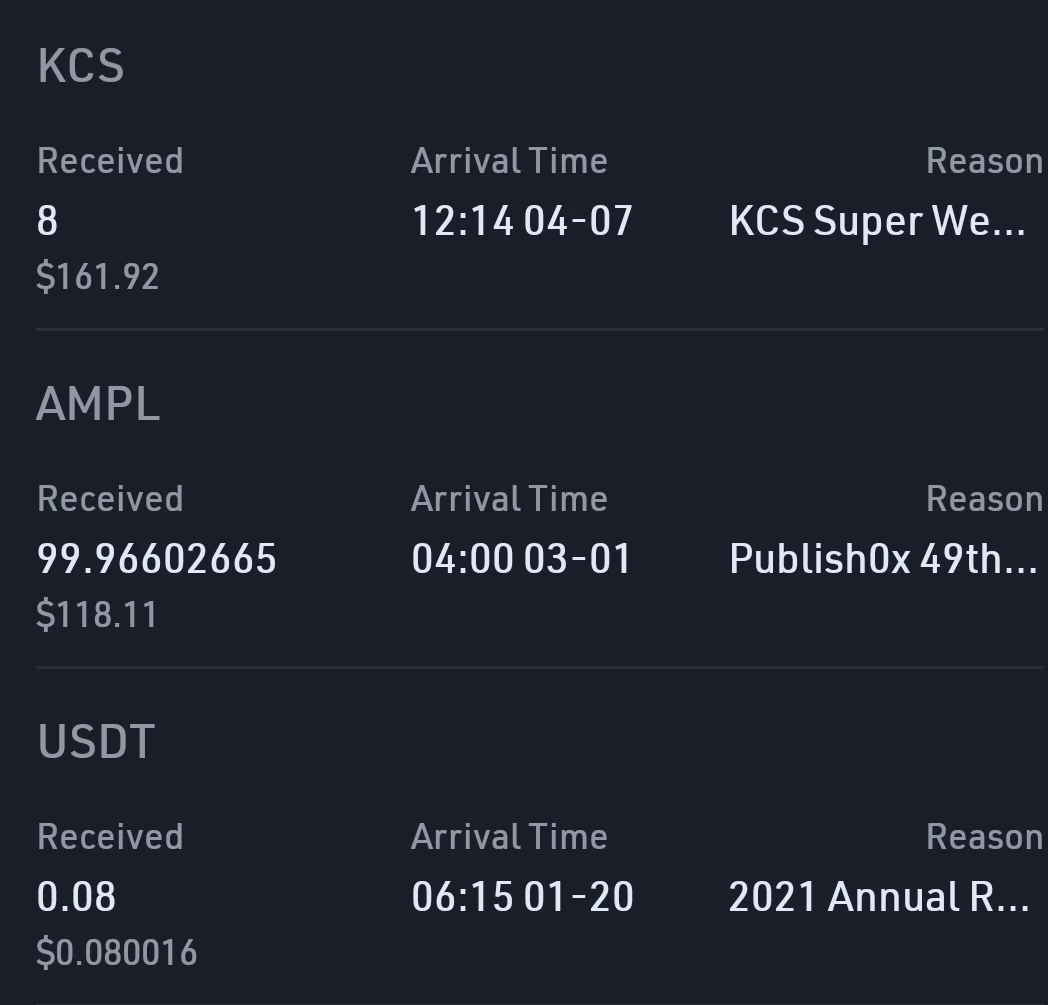This screenshot has height=1005, width=1048.
Task: Click arrival time 12:14 04-07
Action: point(522,221)
